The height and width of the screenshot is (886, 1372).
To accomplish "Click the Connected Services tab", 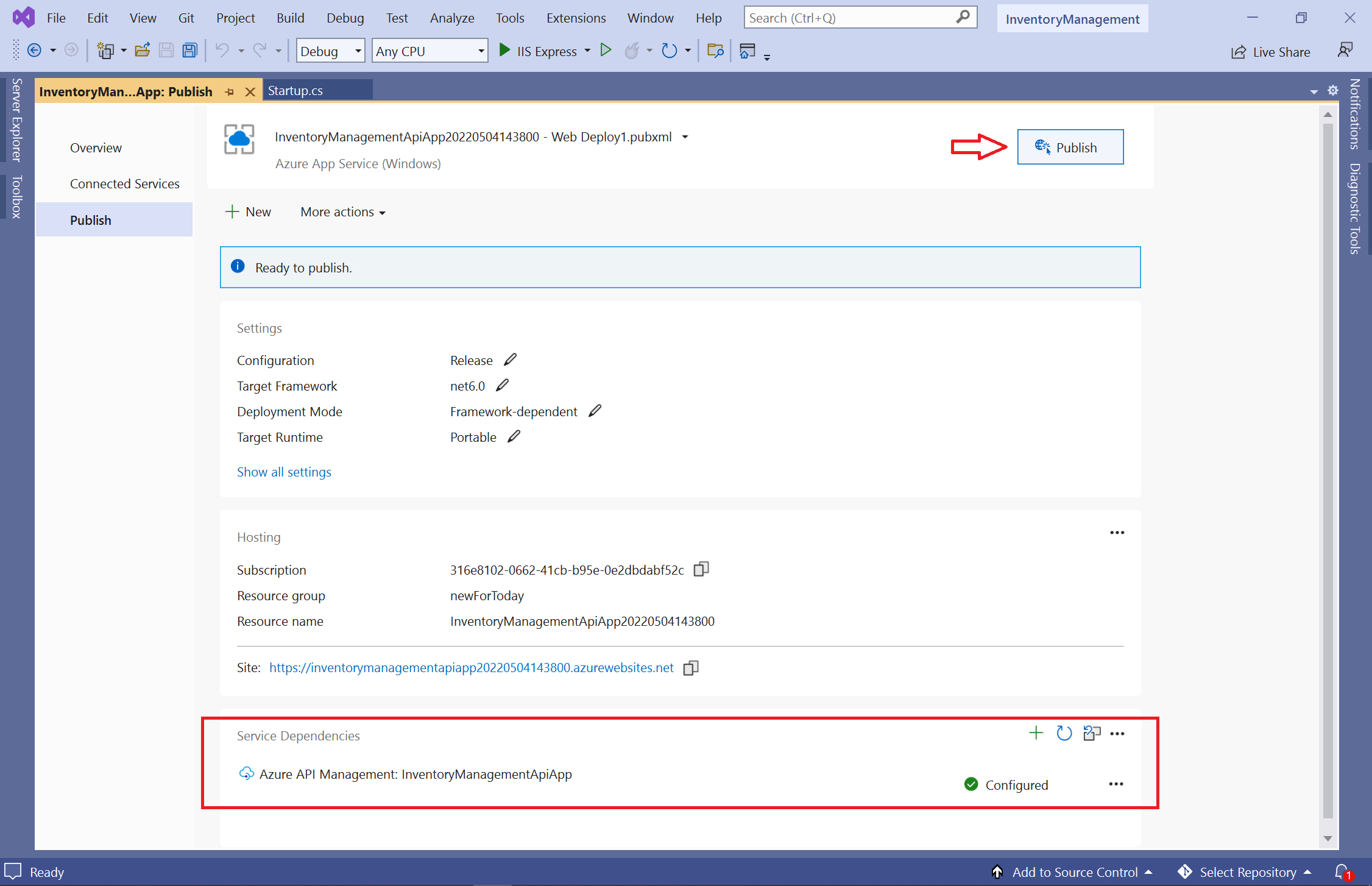I will pos(124,183).
